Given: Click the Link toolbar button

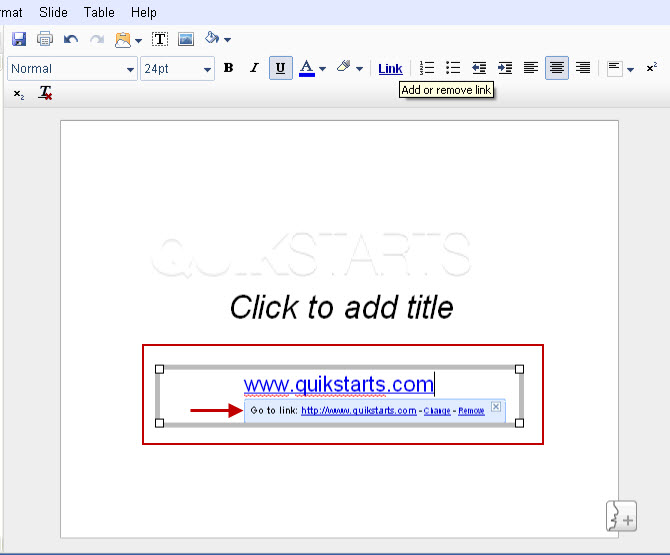Looking at the screenshot, I should (390, 69).
